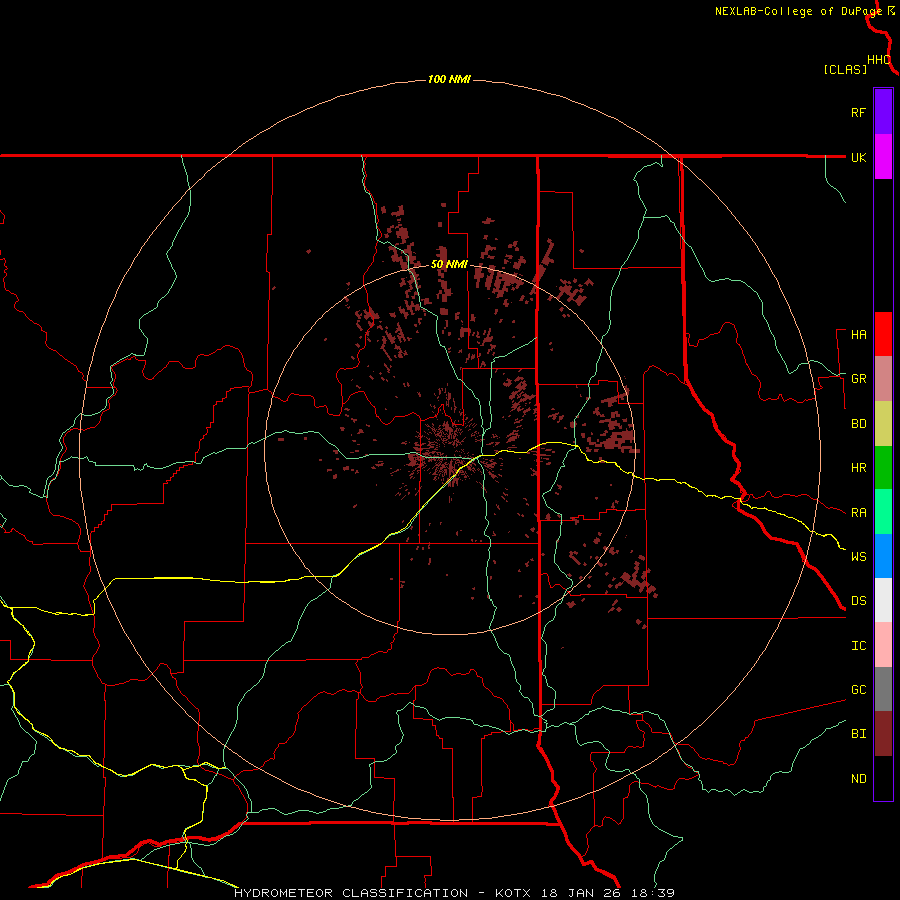Click the 18:39 timestamp

coord(651,893)
